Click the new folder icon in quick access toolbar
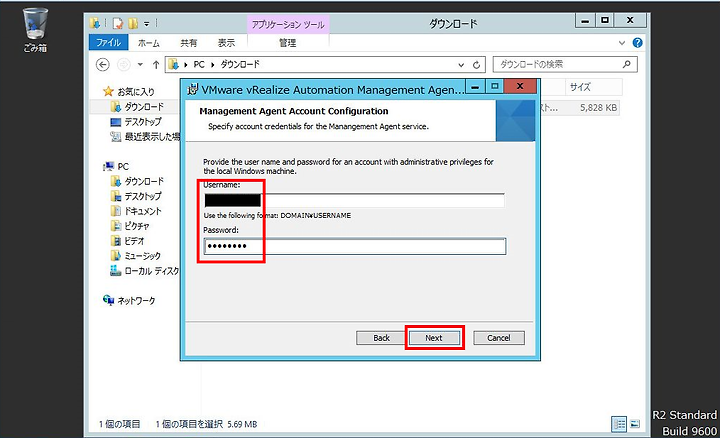 [x=133, y=23]
